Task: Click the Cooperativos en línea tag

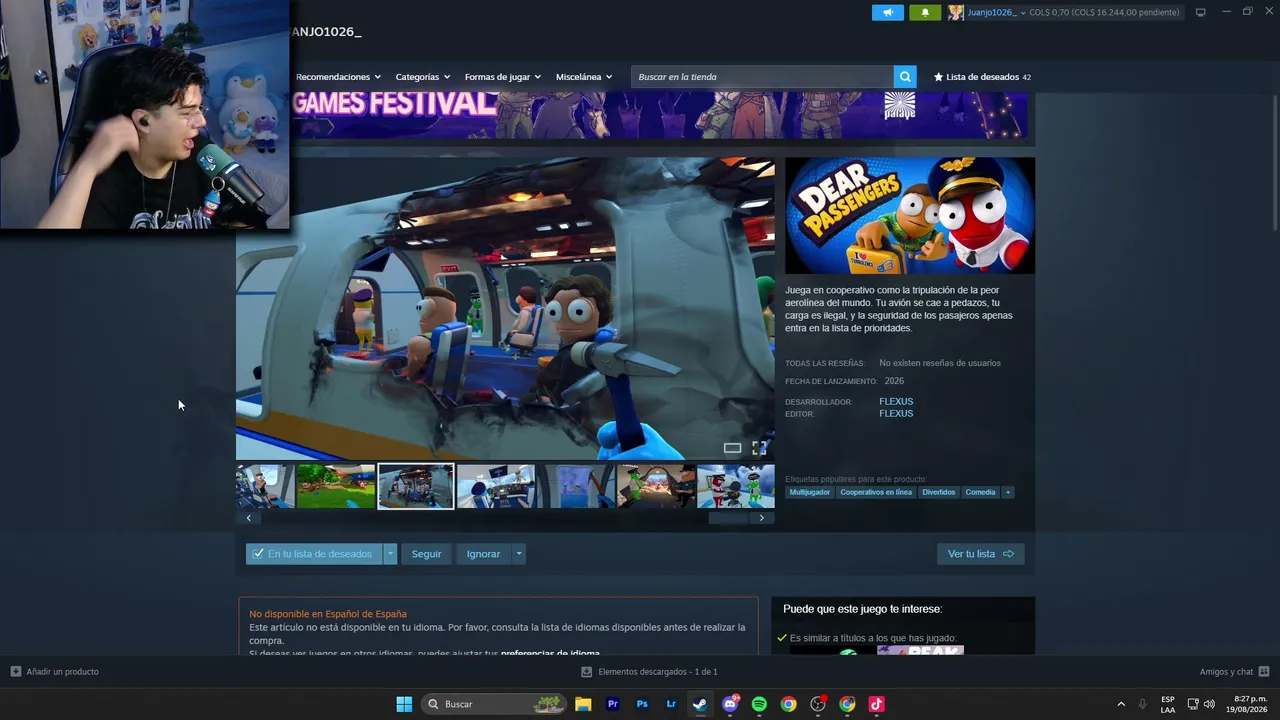Action: coord(876,492)
